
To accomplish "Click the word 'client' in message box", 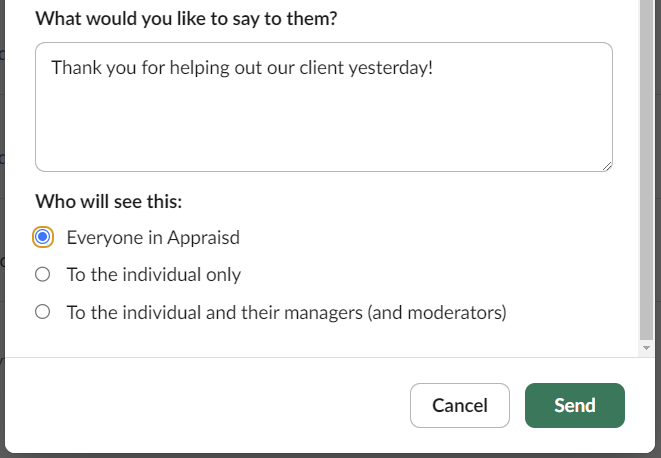I will [322, 67].
